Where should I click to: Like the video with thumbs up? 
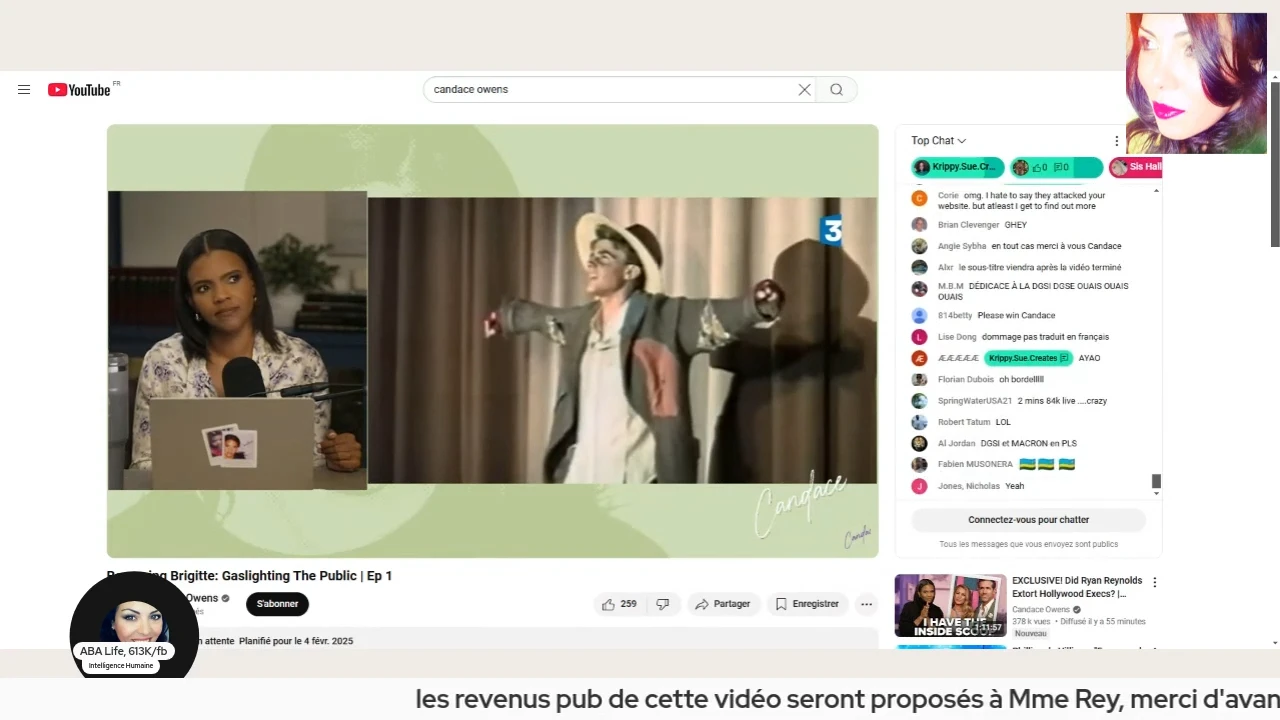coord(620,604)
